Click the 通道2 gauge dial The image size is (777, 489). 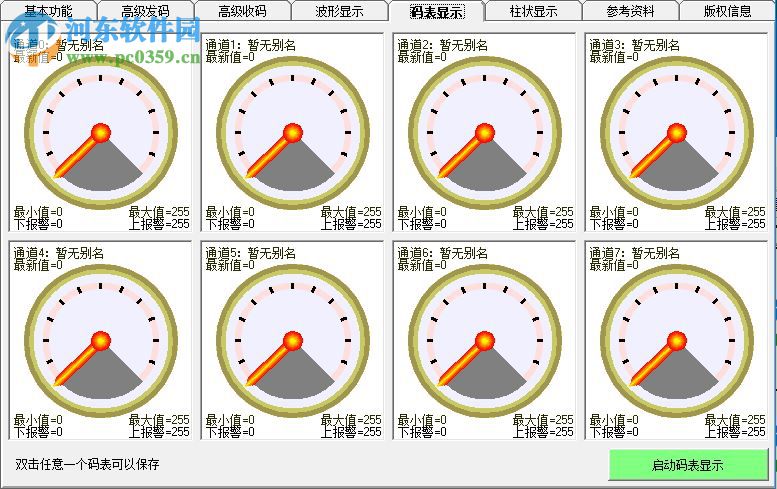pos(485,133)
